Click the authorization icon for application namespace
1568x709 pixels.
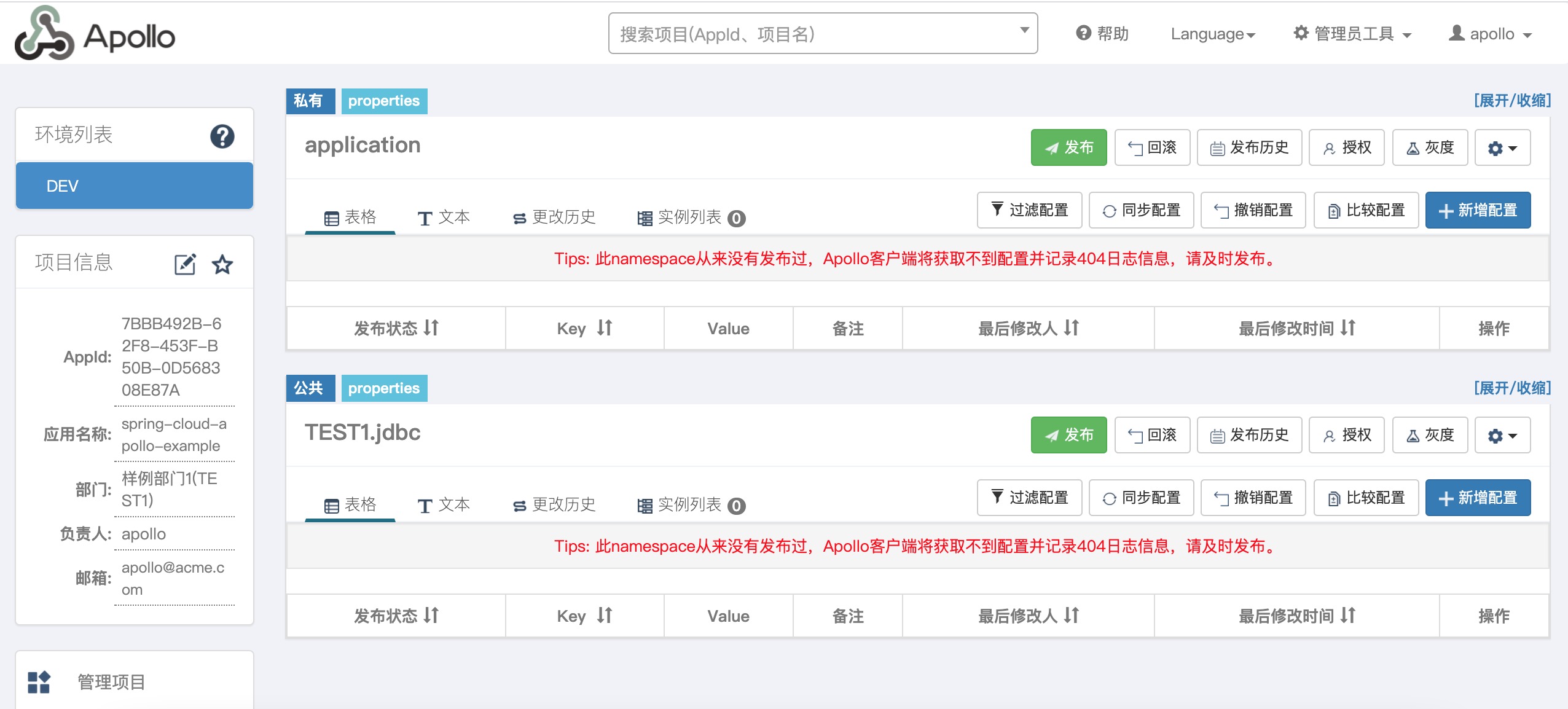click(x=1348, y=147)
